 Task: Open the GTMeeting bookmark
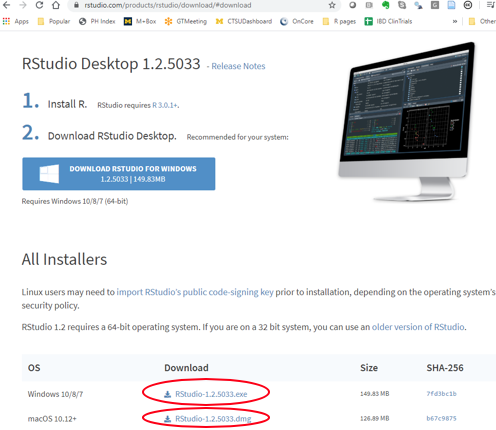(186, 21)
